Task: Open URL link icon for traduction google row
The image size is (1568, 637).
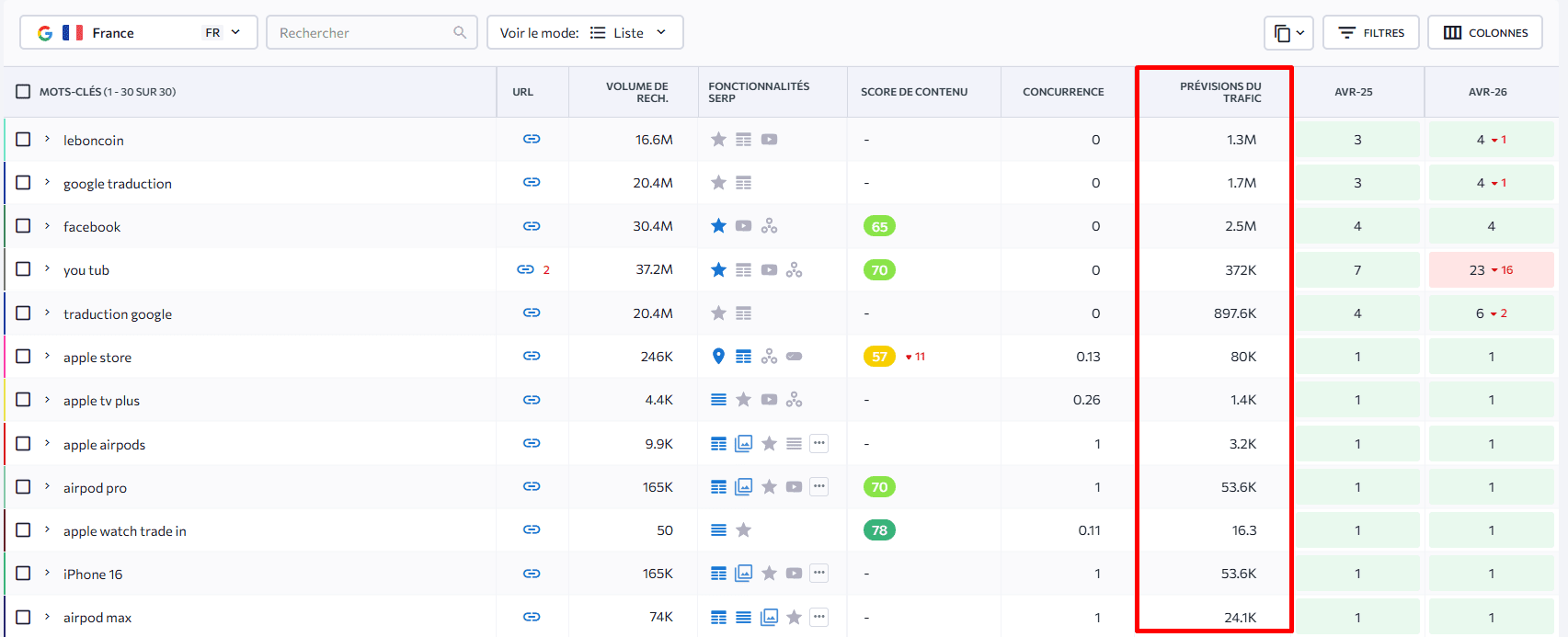Action: (x=532, y=313)
